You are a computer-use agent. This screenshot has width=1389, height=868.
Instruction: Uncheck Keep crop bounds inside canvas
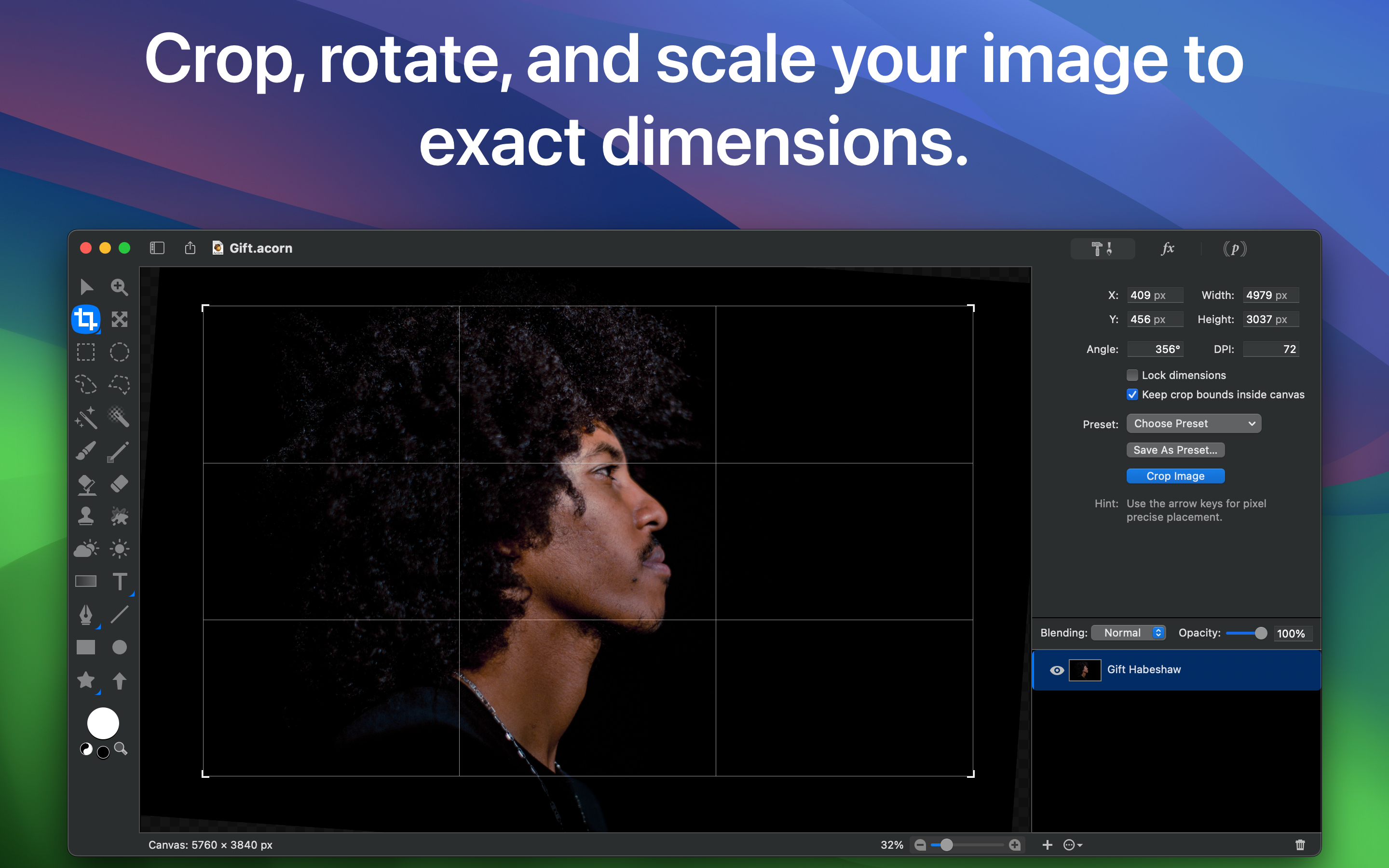pos(1132,394)
